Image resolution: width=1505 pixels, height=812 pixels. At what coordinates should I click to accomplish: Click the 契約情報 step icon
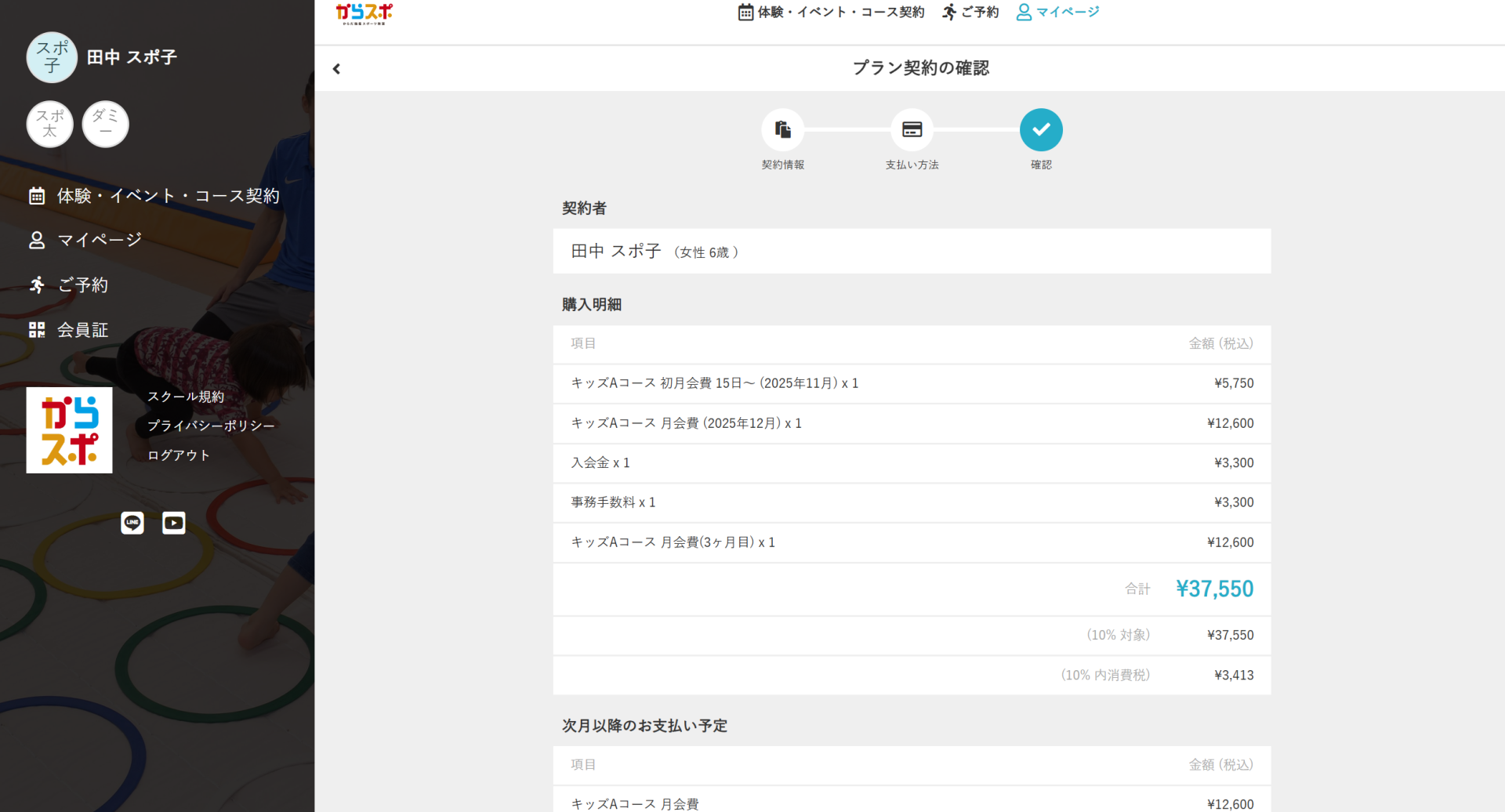pyautogui.click(x=782, y=129)
